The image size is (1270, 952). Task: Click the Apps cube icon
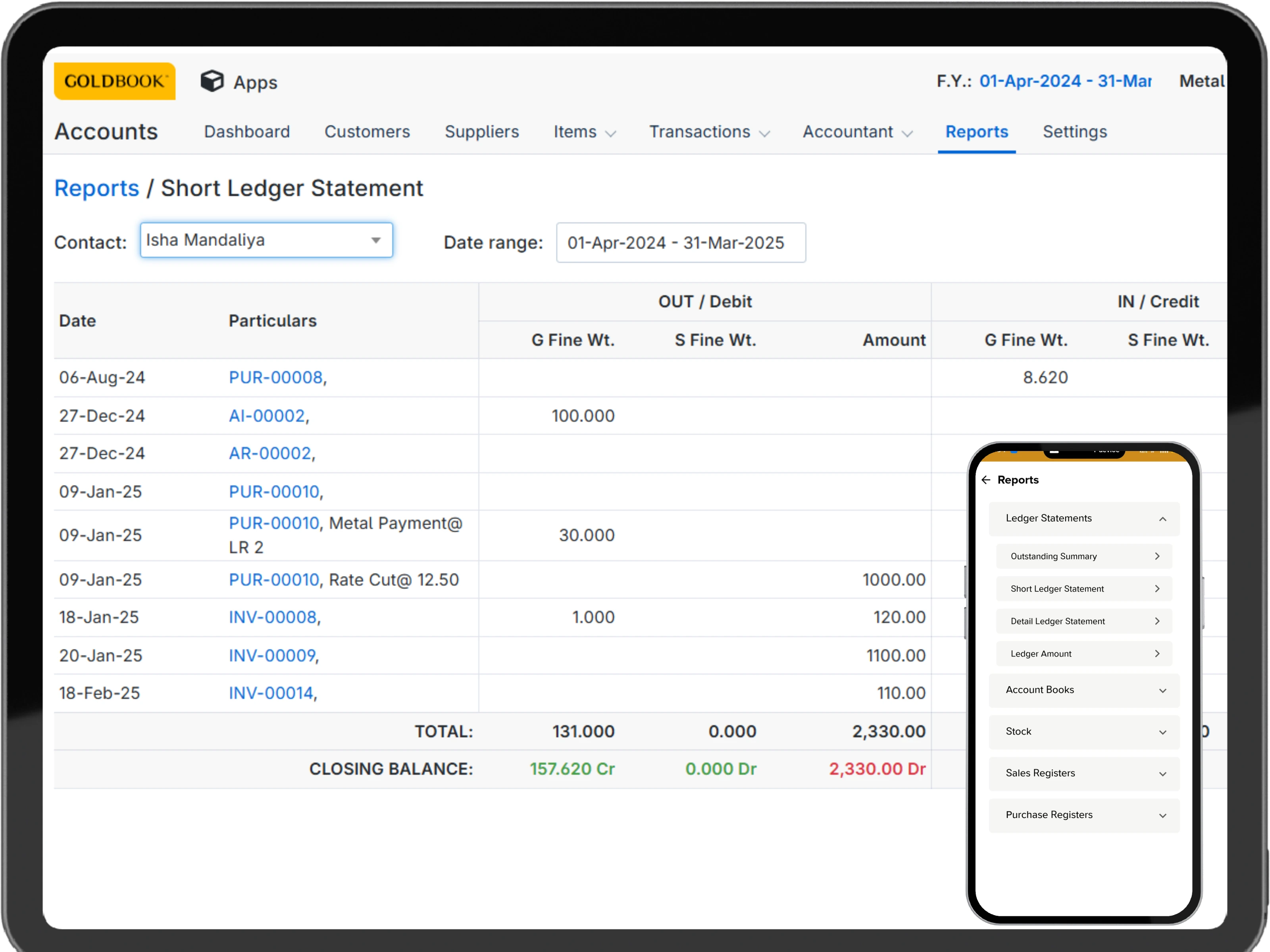[212, 81]
